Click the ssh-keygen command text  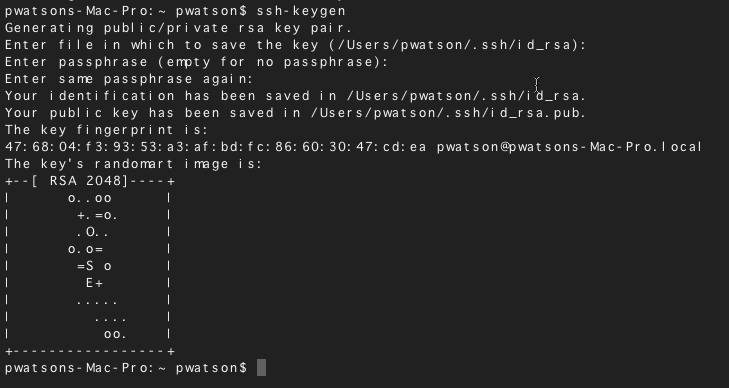tap(301, 10)
